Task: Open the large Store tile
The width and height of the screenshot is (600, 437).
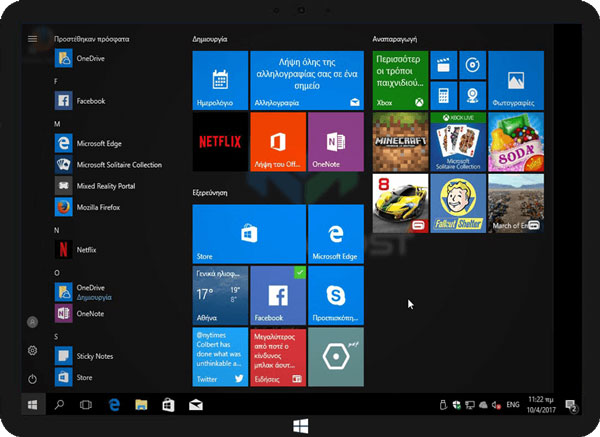Action: pos(249,234)
